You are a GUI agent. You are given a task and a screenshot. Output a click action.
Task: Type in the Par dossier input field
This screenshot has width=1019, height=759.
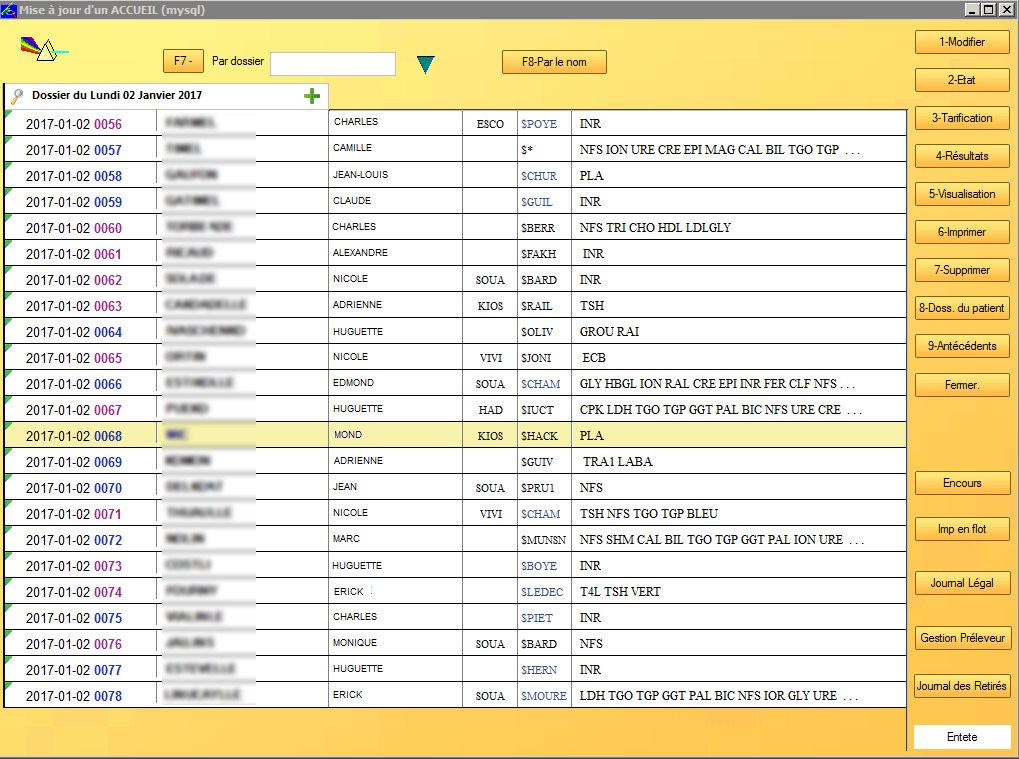[332, 64]
